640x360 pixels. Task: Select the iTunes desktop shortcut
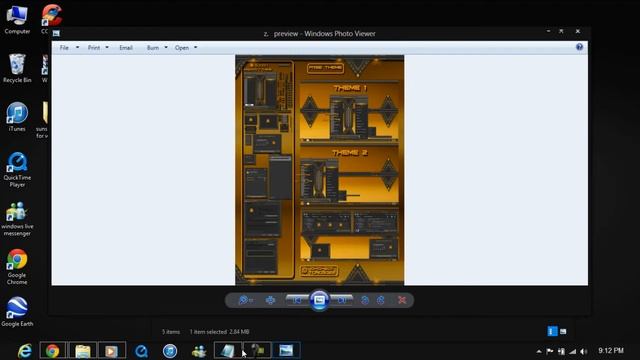coord(17,117)
